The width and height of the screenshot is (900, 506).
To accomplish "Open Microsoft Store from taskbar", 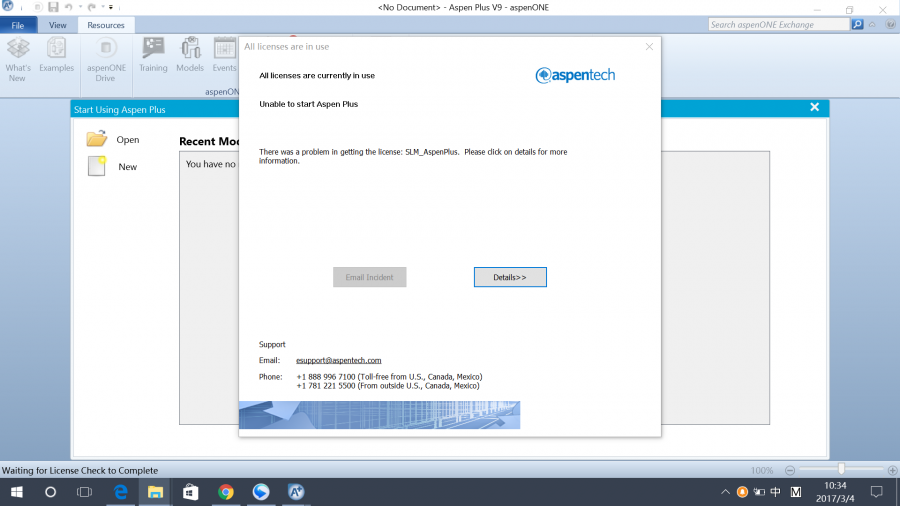I will (x=191, y=492).
